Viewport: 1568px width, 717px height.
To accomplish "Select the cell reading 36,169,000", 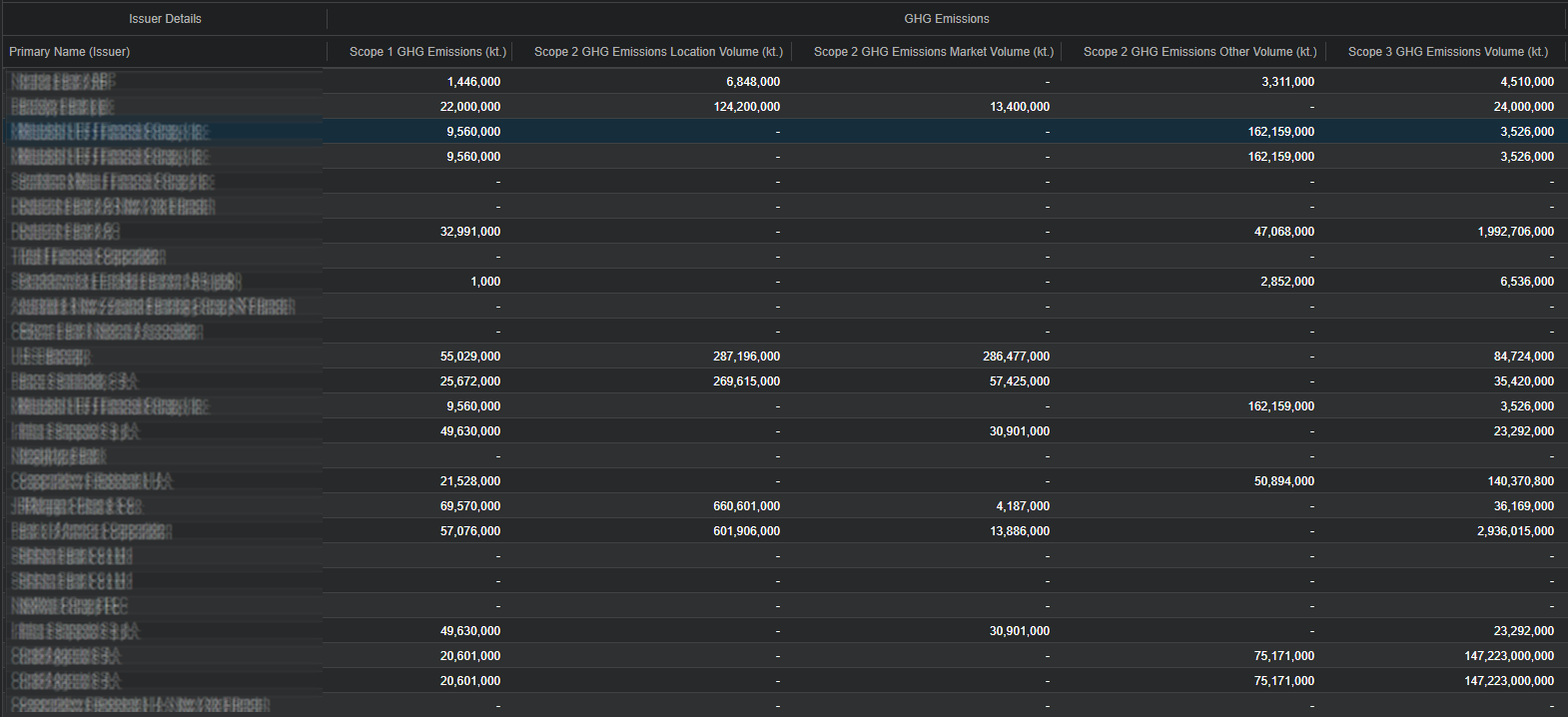I will click(x=1524, y=506).
